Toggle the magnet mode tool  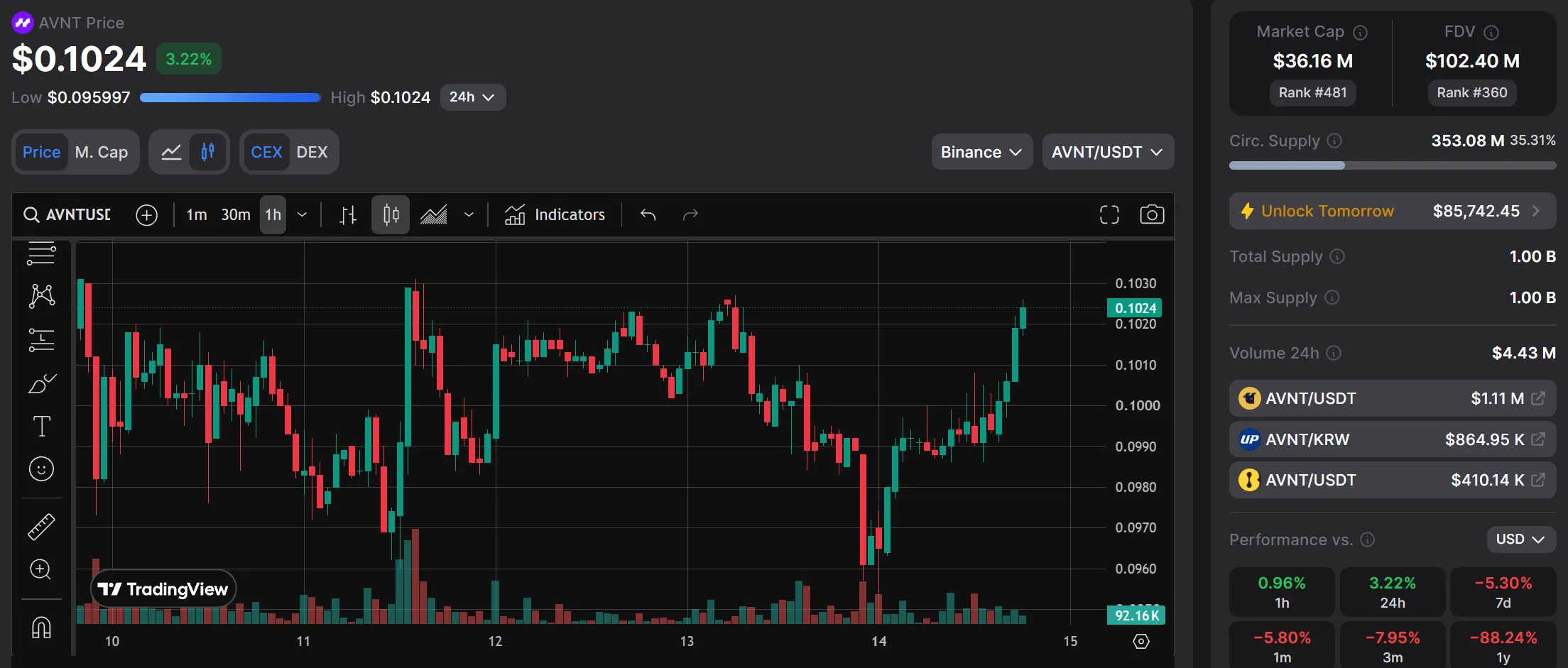(x=41, y=628)
